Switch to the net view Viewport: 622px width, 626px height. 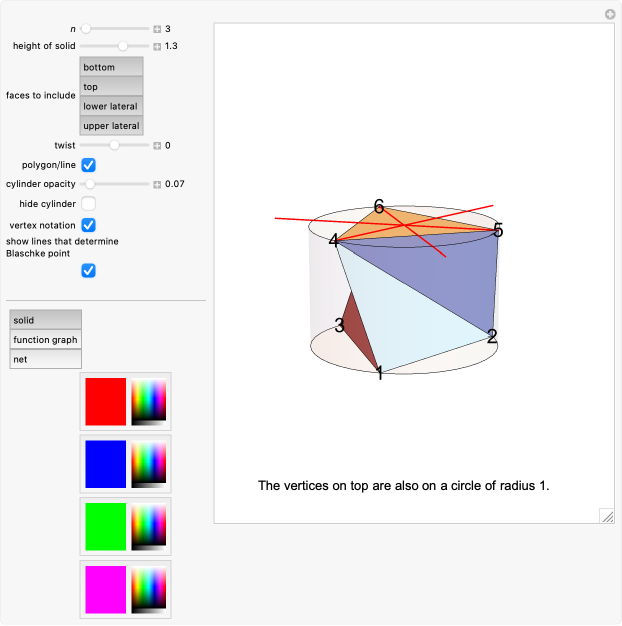45,359
